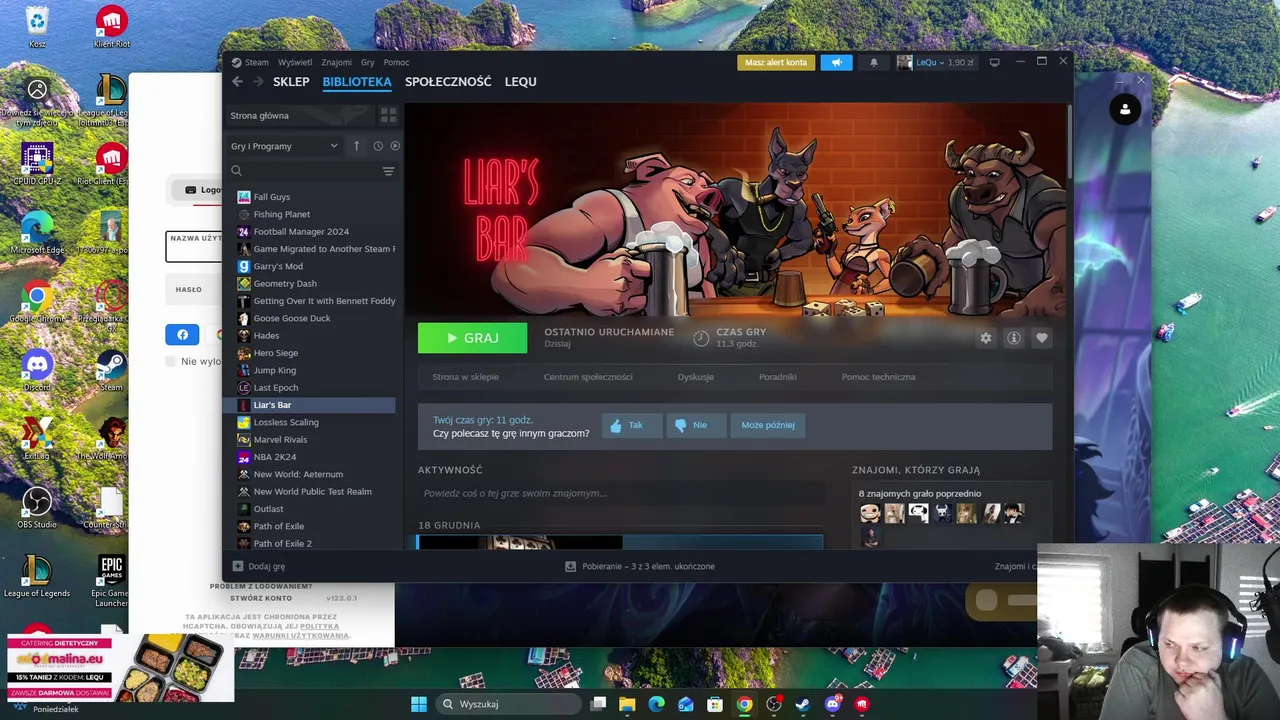Screen dimensions: 1280x720
Task: Add Liar's Bar to favorites heart
Action: (x=1042, y=338)
